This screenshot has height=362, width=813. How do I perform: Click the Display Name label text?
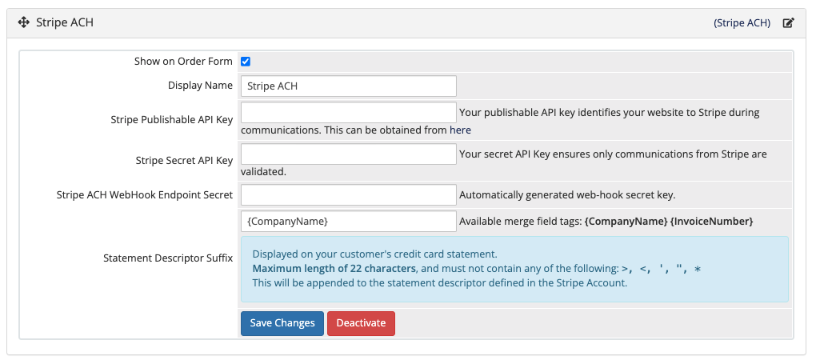(x=200, y=86)
